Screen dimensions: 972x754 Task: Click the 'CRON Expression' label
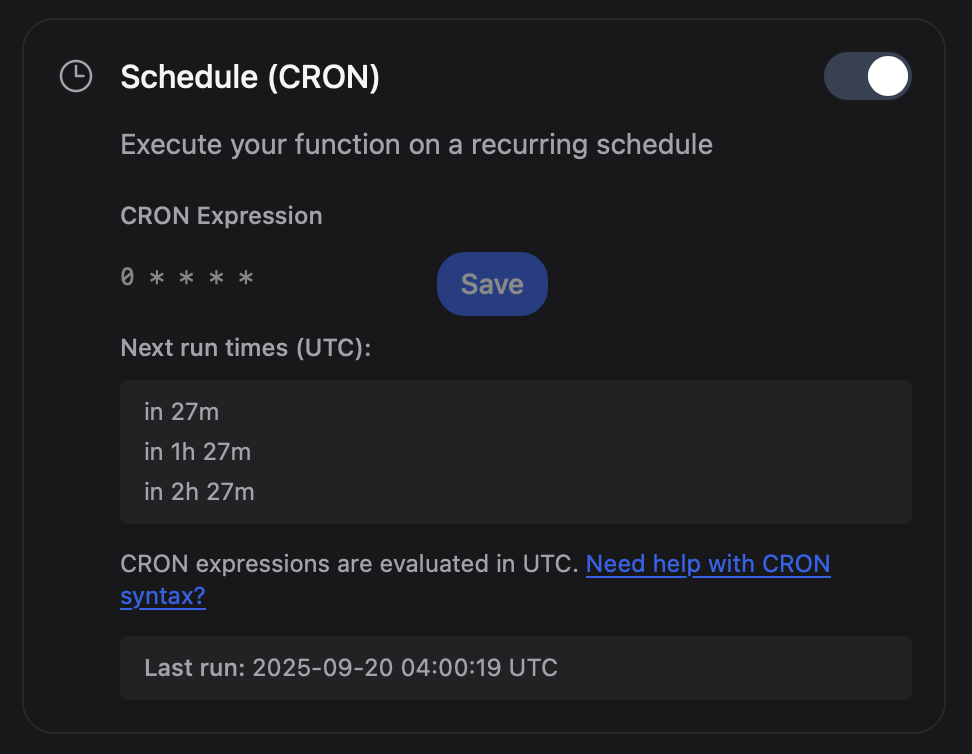tap(221, 216)
